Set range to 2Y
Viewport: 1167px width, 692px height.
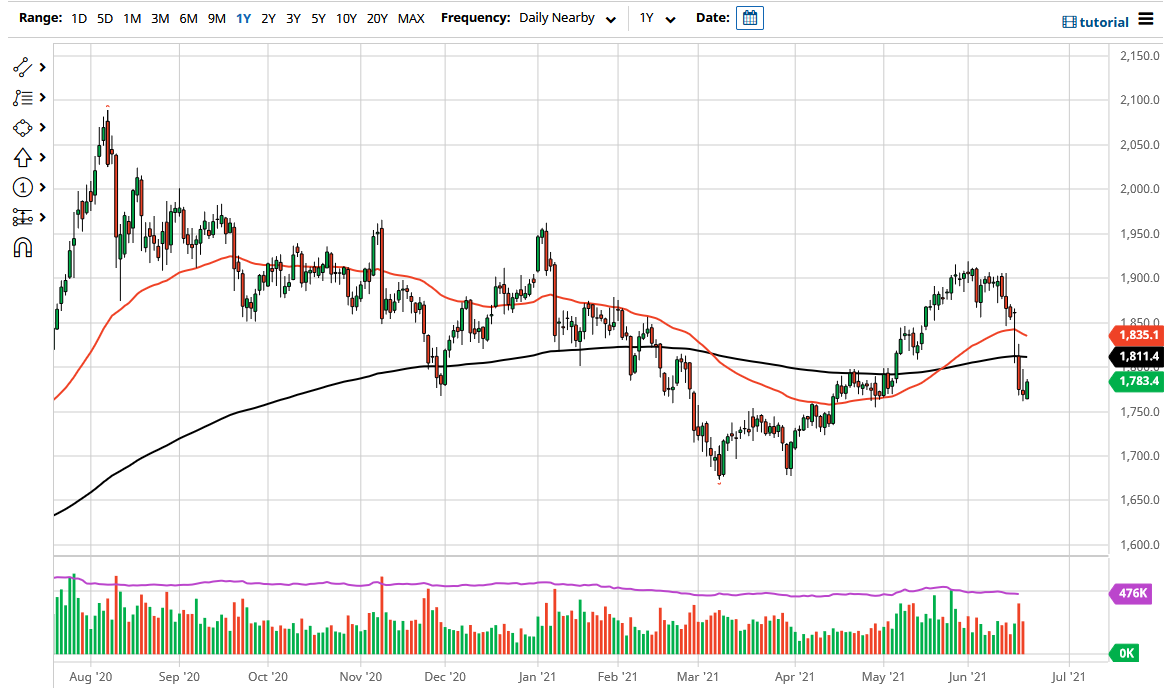coord(268,19)
